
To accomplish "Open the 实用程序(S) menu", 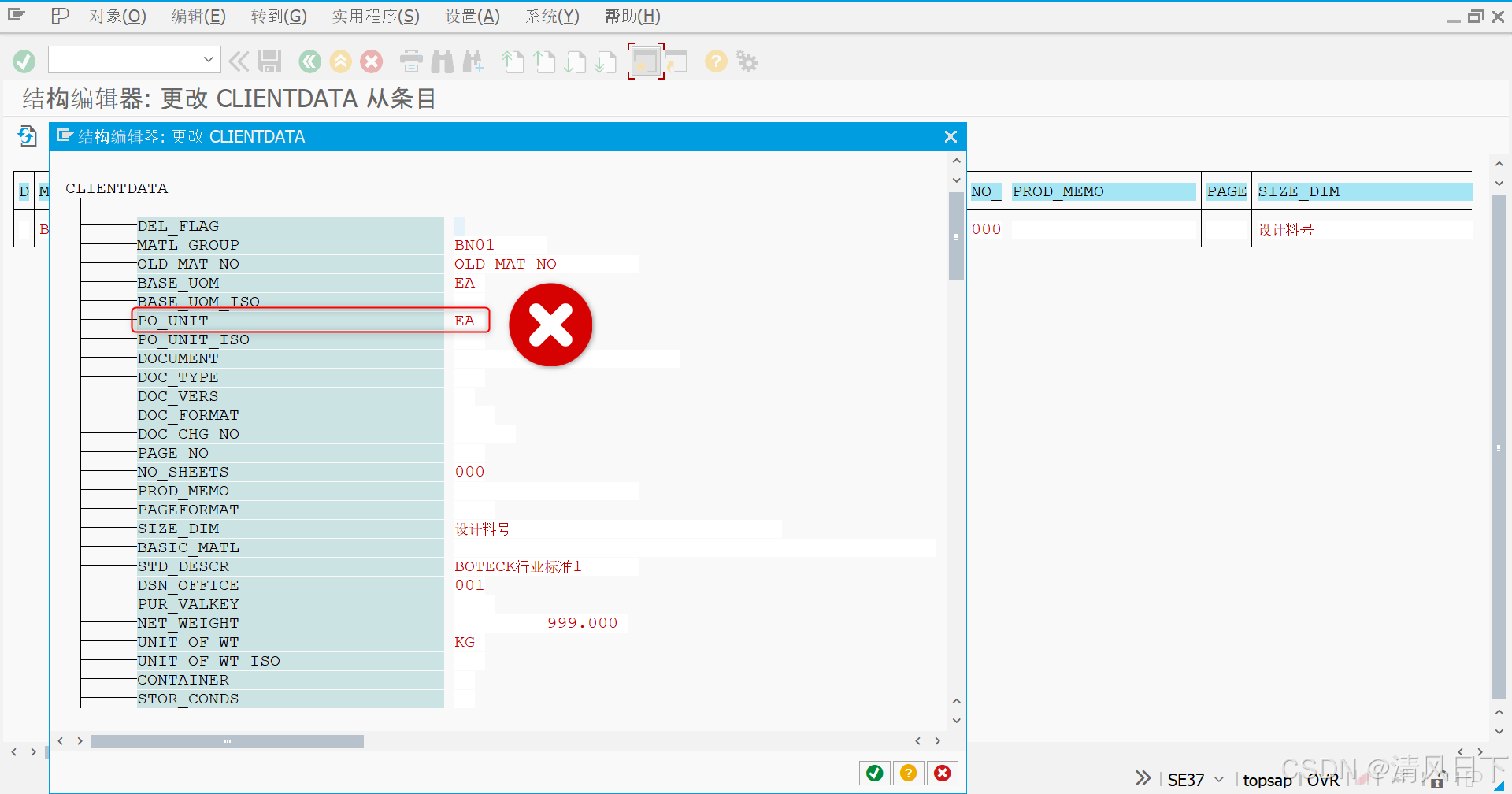I will pyautogui.click(x=376, y=16).
